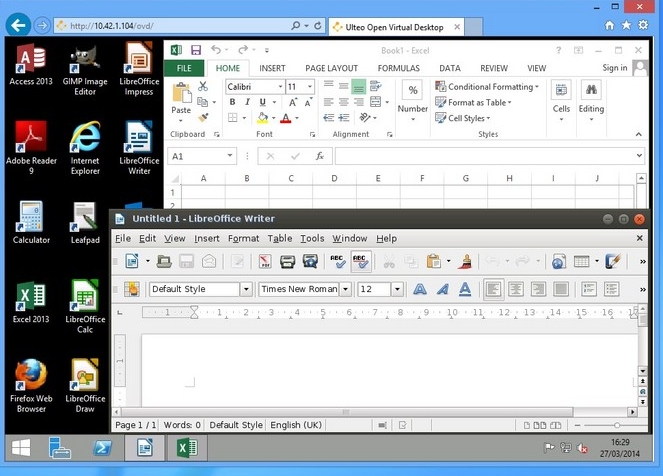This screenshot has height=476, width=663.
Task: Click Excel Undo arrow
Action: tap(216, 50)
